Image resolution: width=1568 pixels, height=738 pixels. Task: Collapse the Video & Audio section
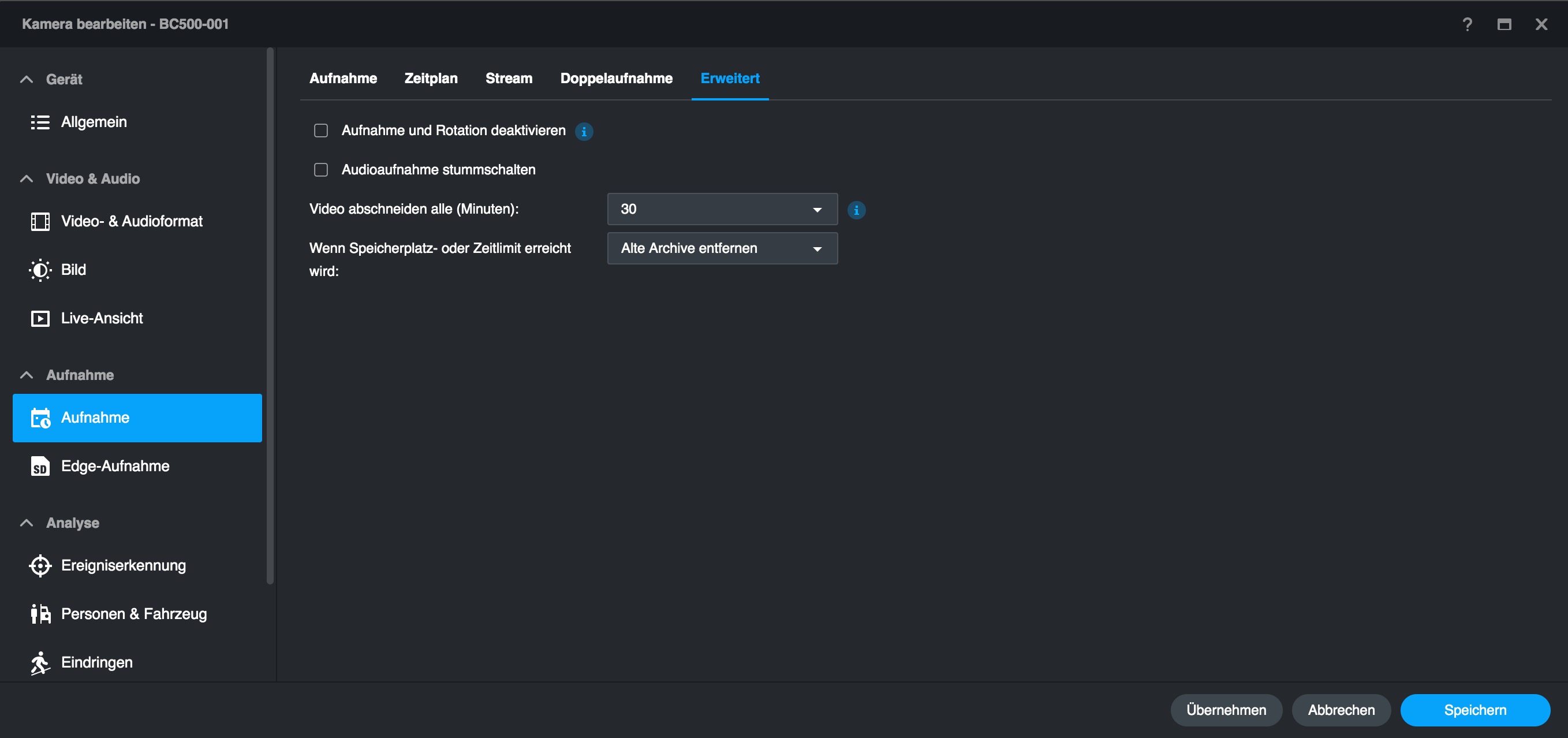click(x=26, y=179)
